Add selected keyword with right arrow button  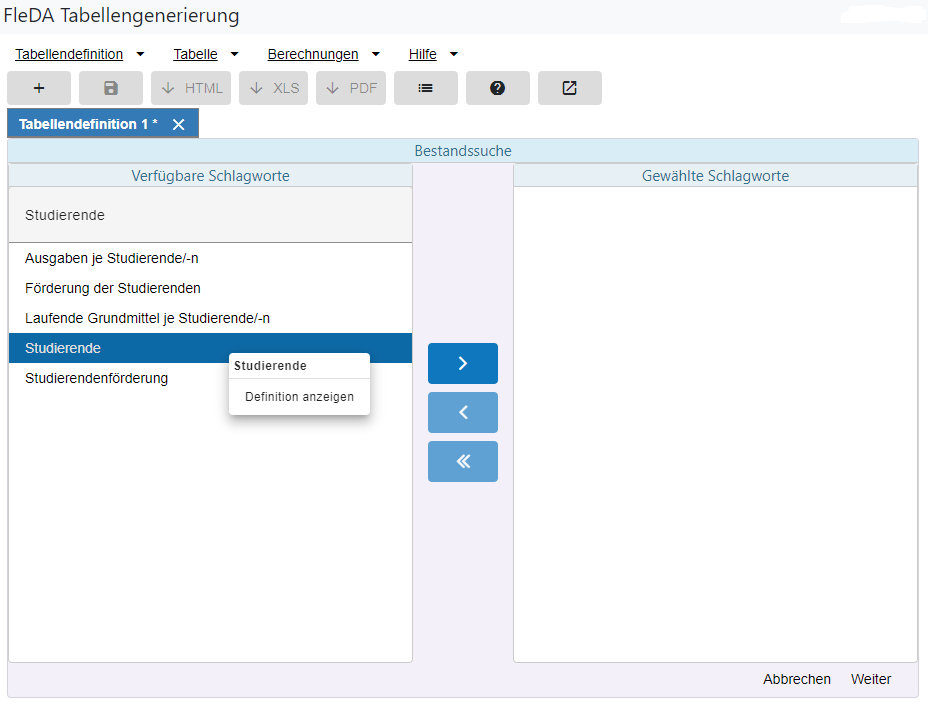click(x=462, y=364)
